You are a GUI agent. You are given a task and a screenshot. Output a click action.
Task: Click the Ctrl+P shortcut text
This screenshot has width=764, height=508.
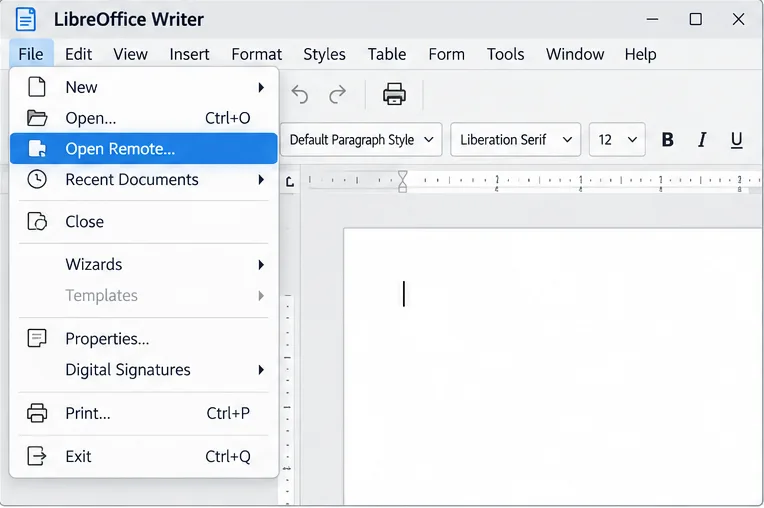coord(228,413)
